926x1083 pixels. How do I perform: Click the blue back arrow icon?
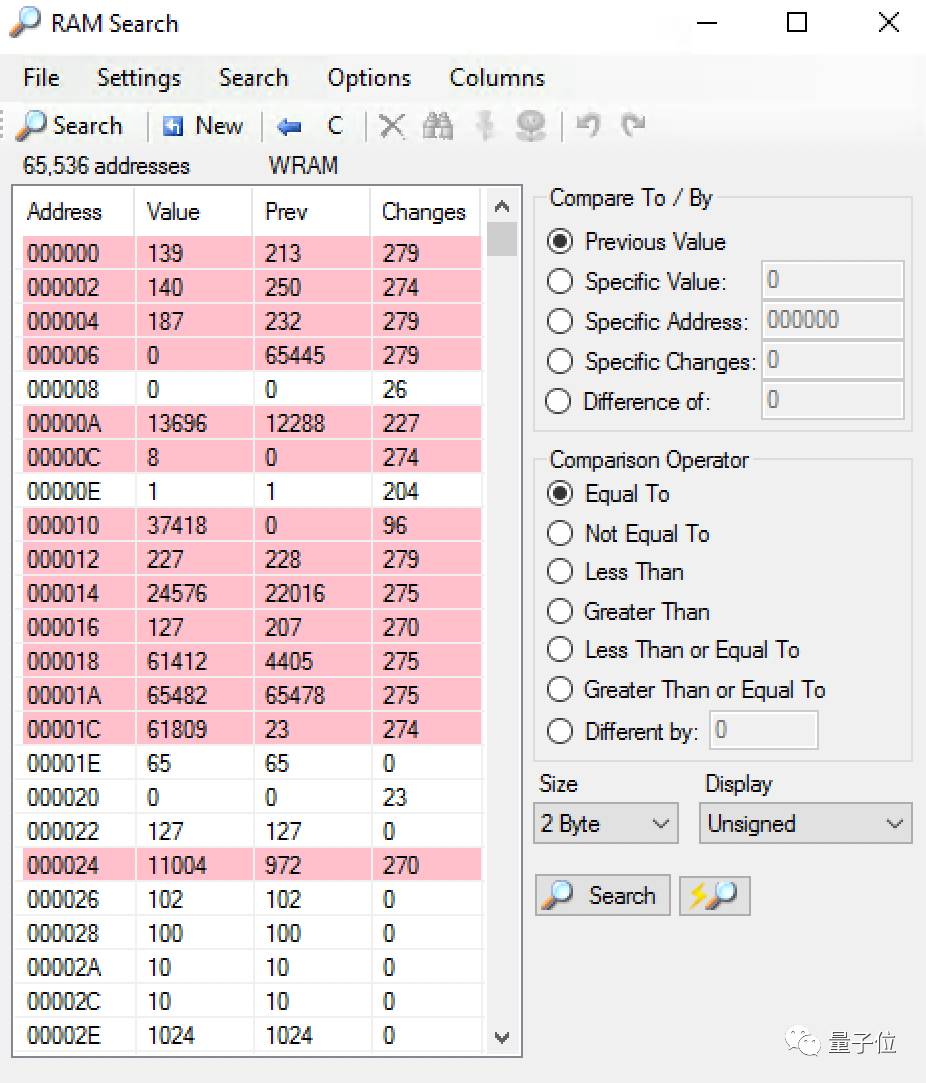289,126
